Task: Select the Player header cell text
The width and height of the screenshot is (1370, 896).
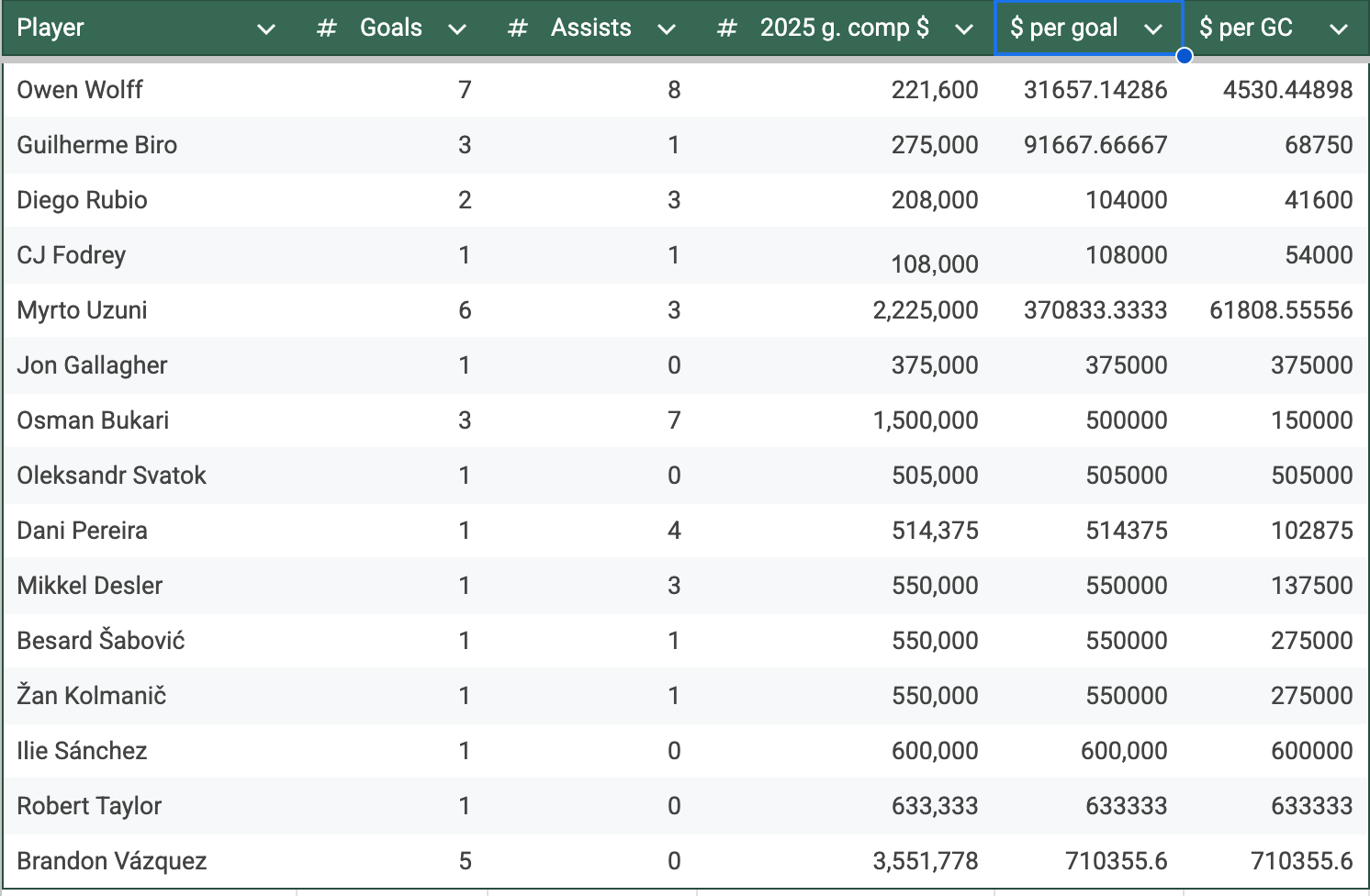Action: pyautogui.click(x=51, y=28)
